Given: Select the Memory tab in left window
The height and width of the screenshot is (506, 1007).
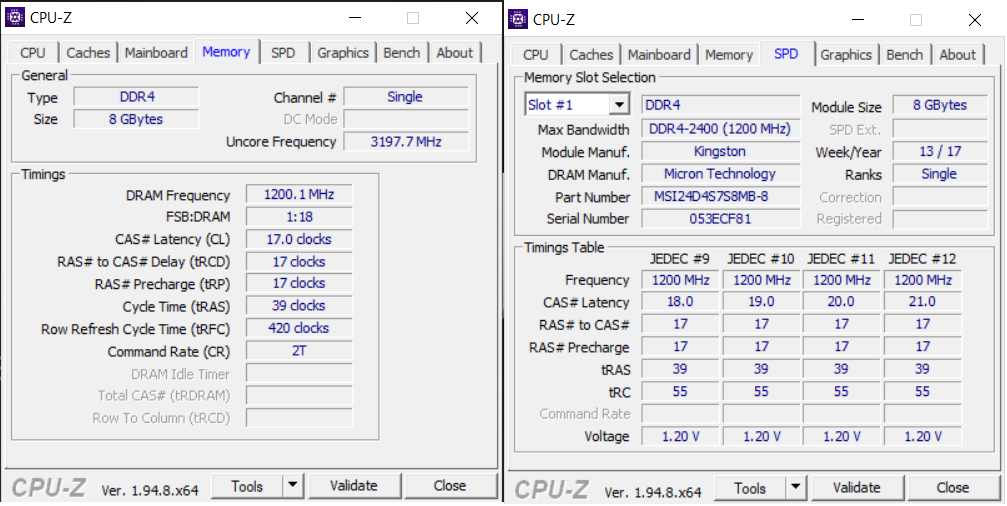Looking at the screenshot, I should pyautogui.click(x=226, y=51).
